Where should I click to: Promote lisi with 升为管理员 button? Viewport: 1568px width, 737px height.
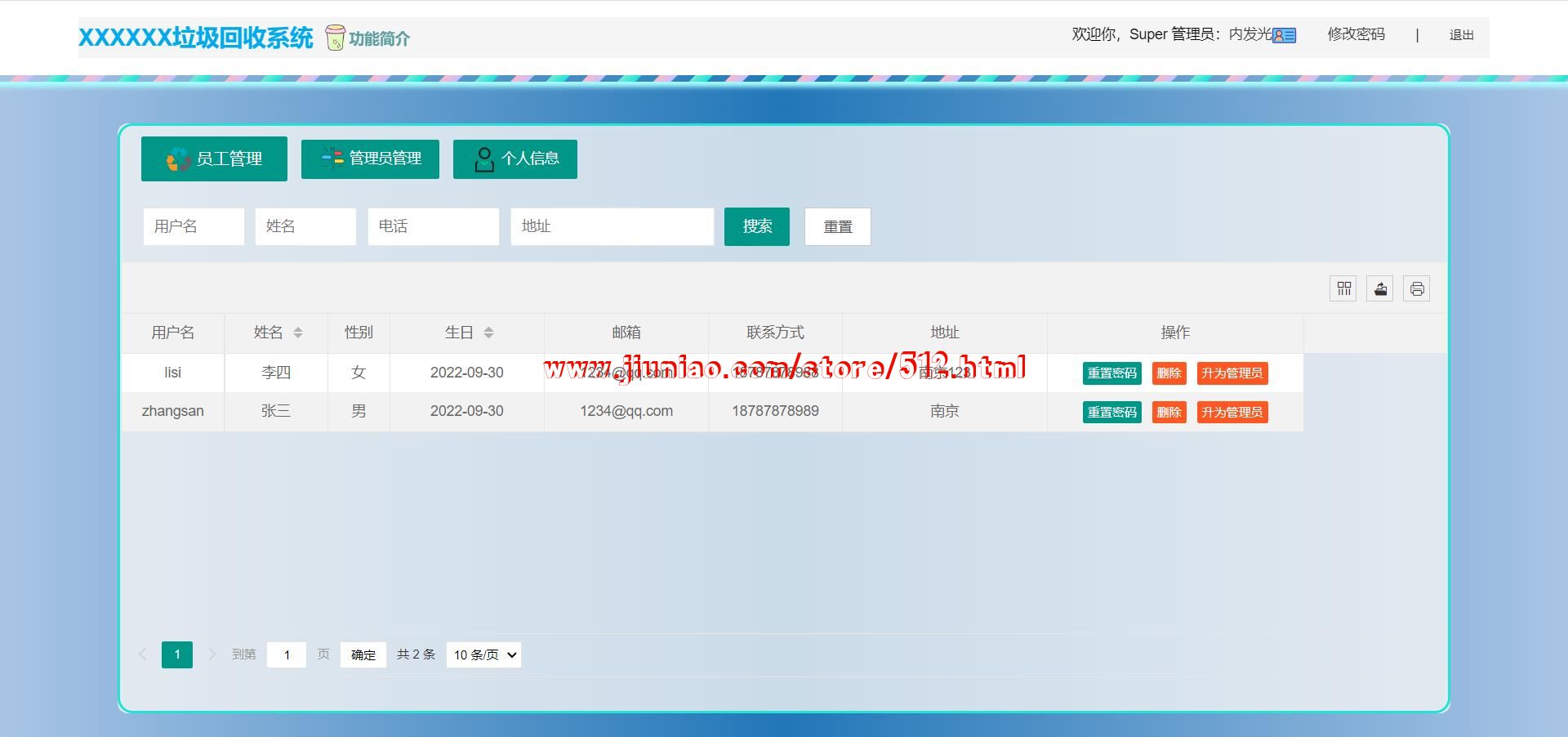[1232, 373]
